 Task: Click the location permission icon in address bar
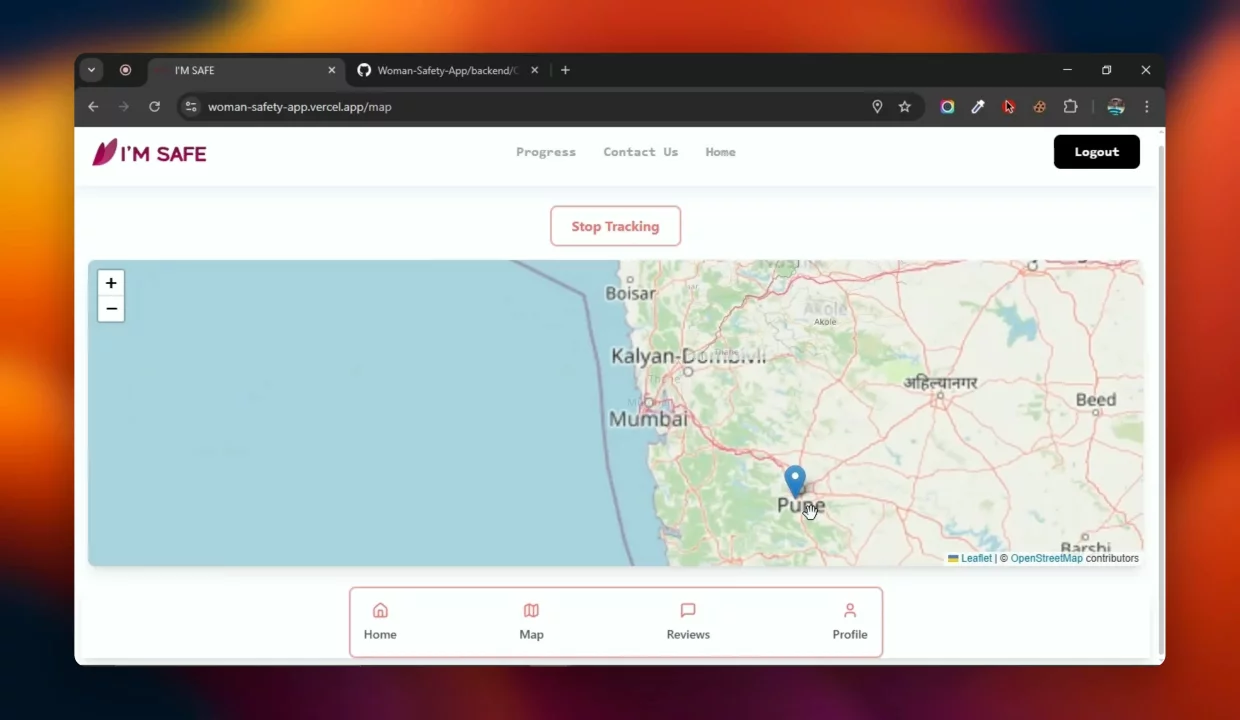877,107
